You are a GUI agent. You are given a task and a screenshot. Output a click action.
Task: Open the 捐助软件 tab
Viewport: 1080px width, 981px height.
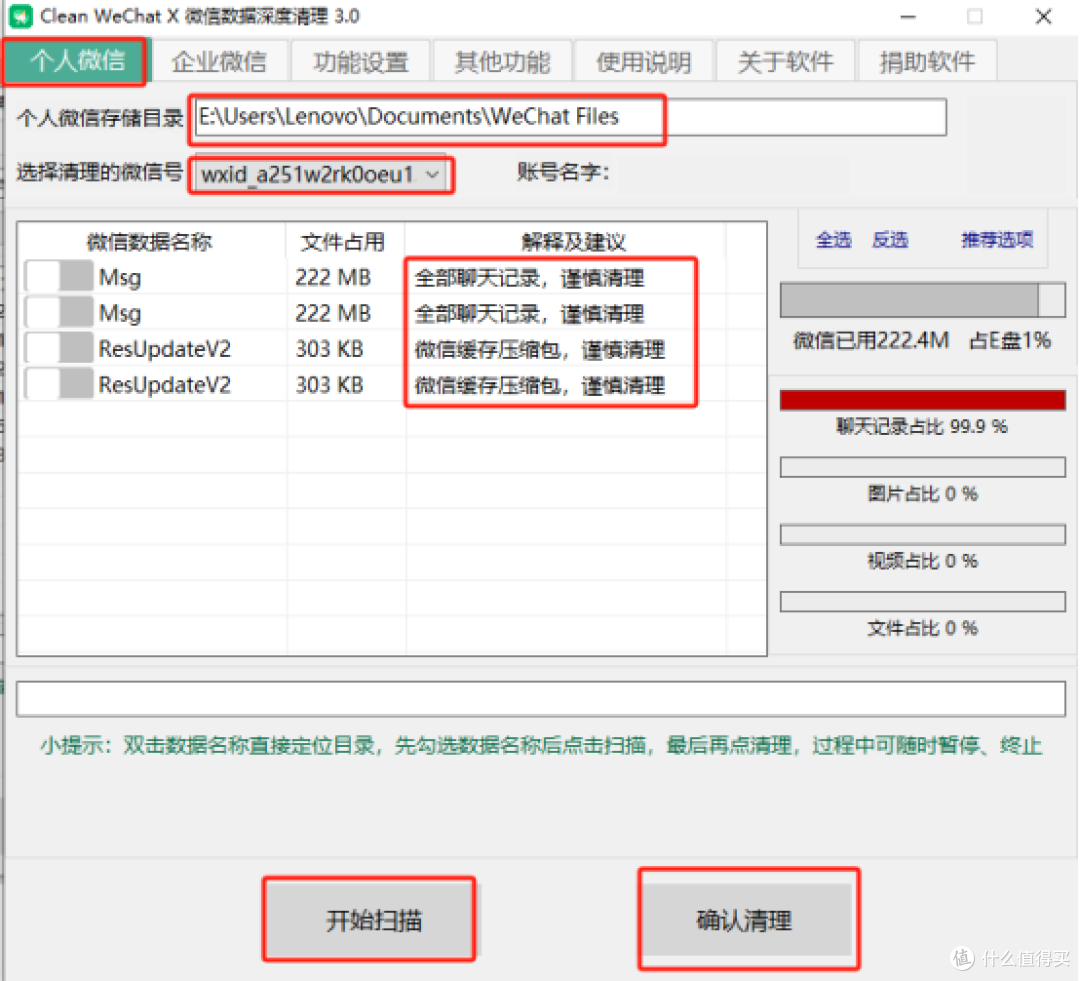927,61
